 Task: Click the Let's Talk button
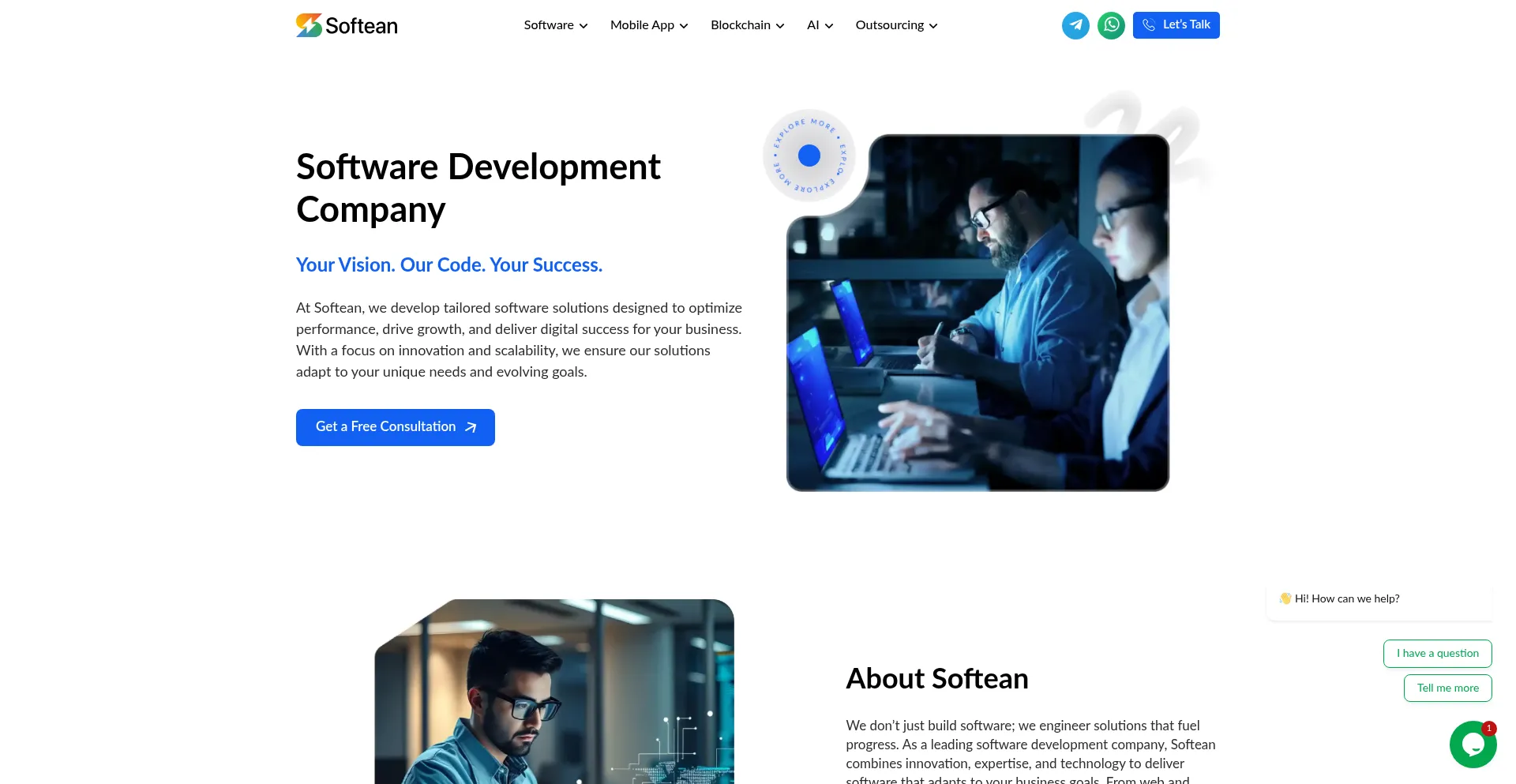coord(1176,25)
